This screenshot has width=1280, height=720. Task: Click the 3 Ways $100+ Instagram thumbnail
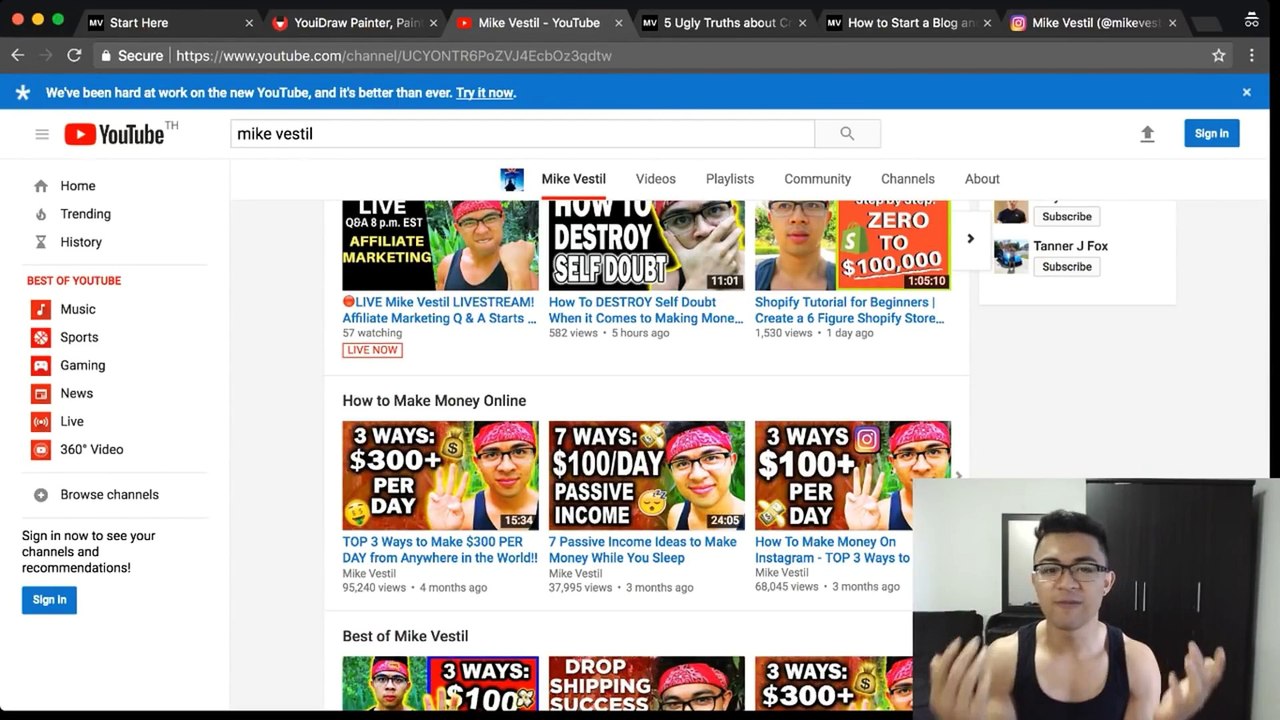click(x=852, y=475)
